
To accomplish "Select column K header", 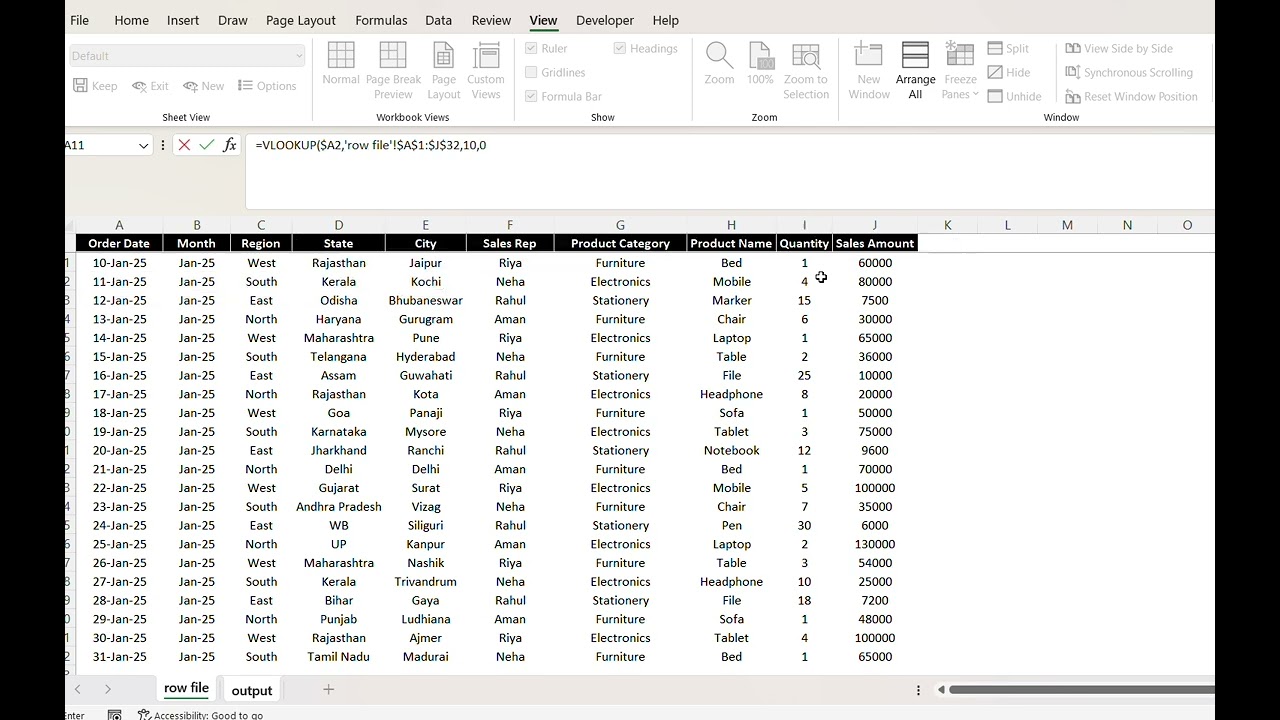I will click(x=947, y=225).
